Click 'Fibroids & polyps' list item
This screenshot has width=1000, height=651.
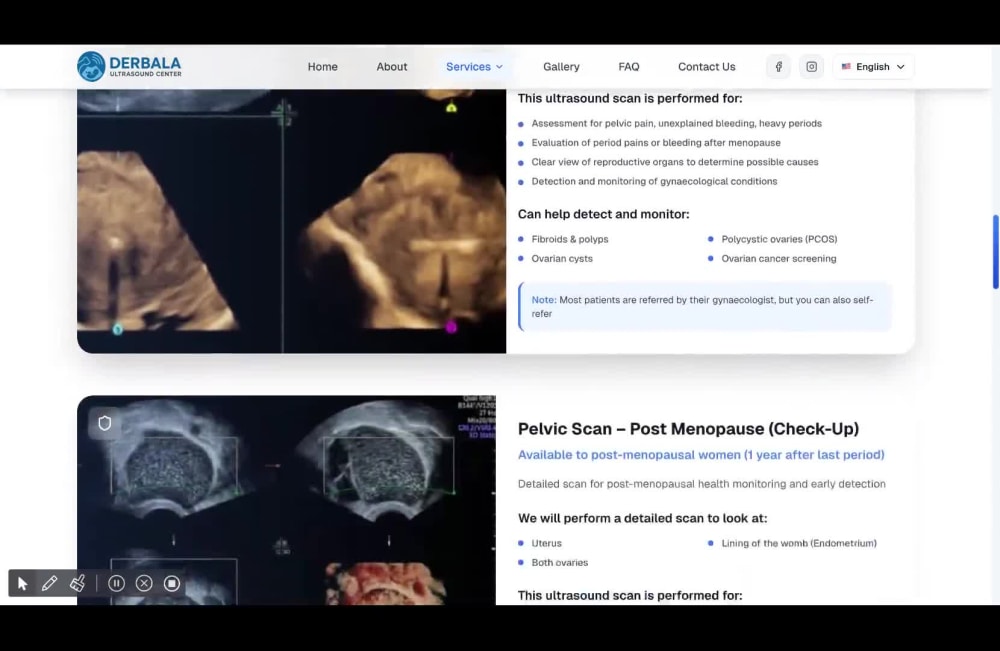click(x=570, y=239)
